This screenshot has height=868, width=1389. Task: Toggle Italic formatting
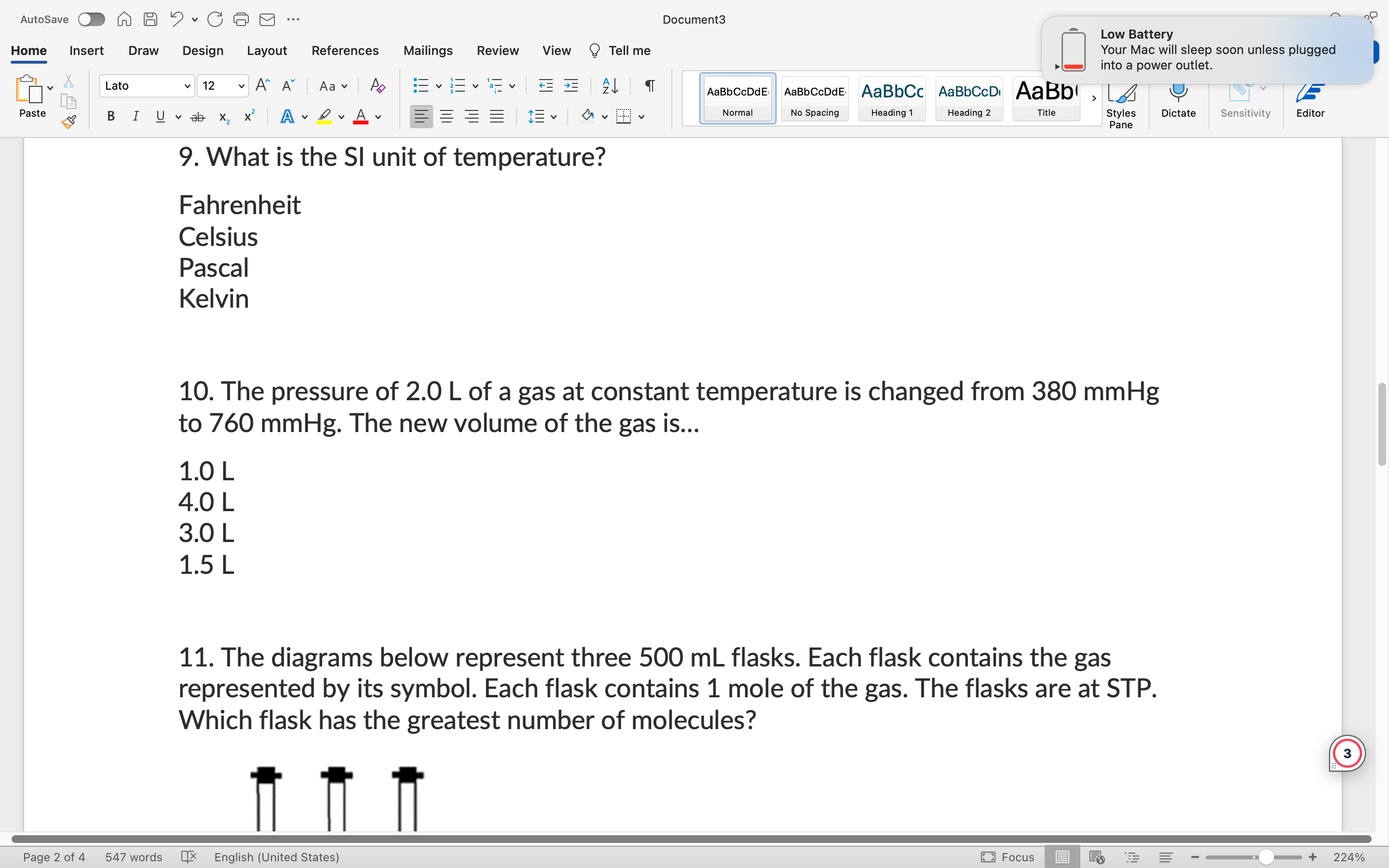point(136,117)
